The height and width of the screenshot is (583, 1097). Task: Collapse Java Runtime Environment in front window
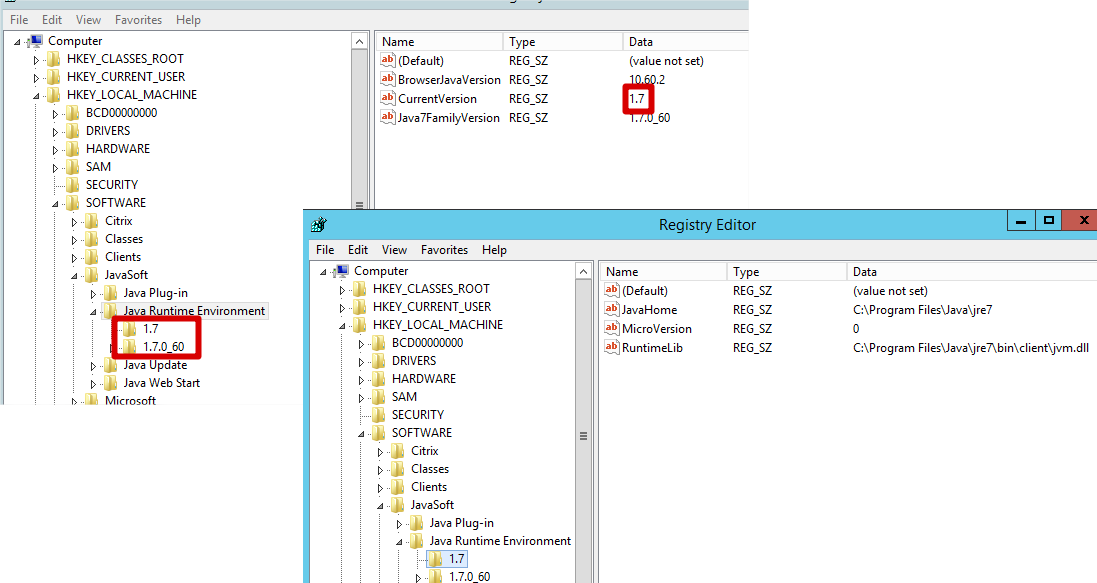[x=399, y=542]
